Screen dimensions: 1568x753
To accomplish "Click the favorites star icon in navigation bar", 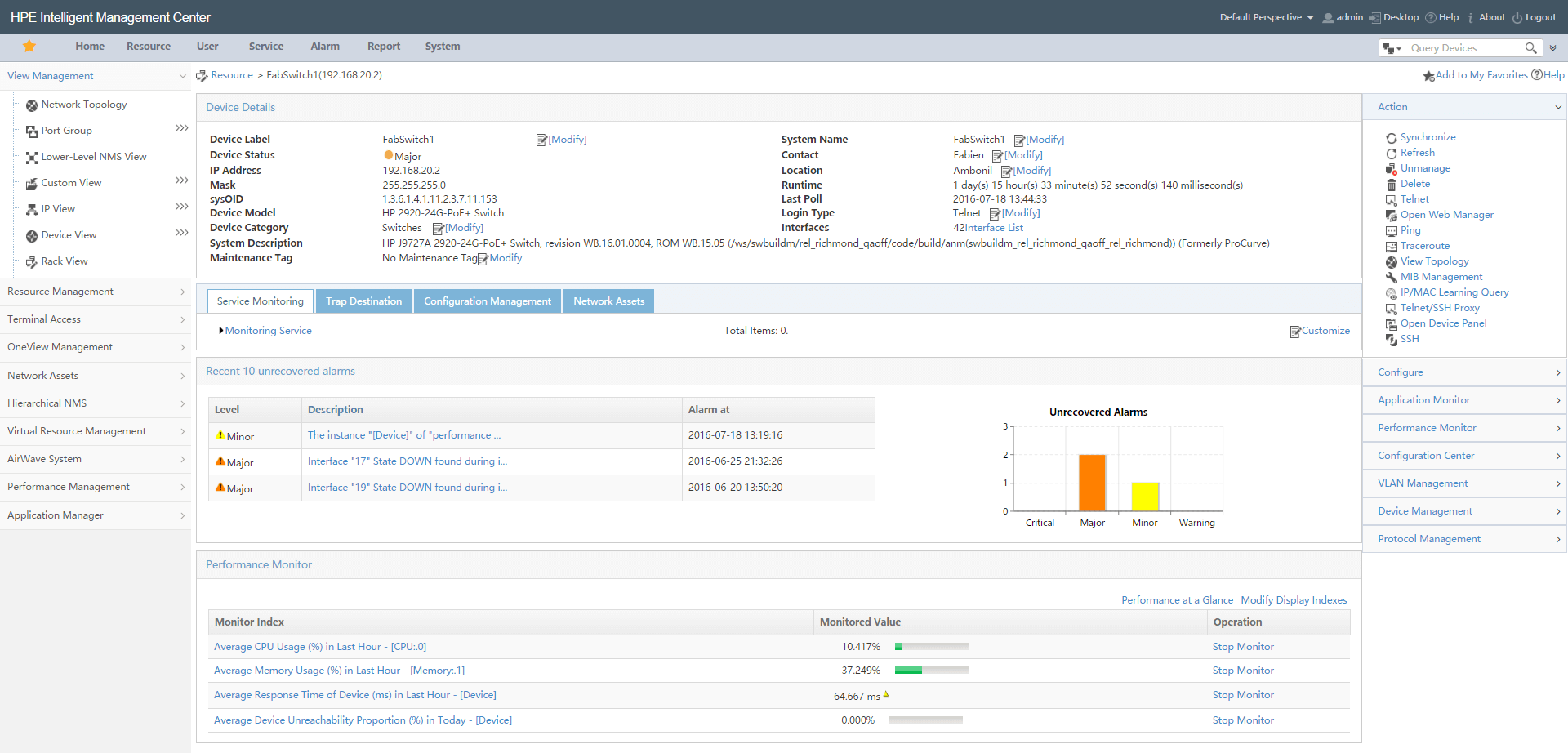I will pos(29,47).
